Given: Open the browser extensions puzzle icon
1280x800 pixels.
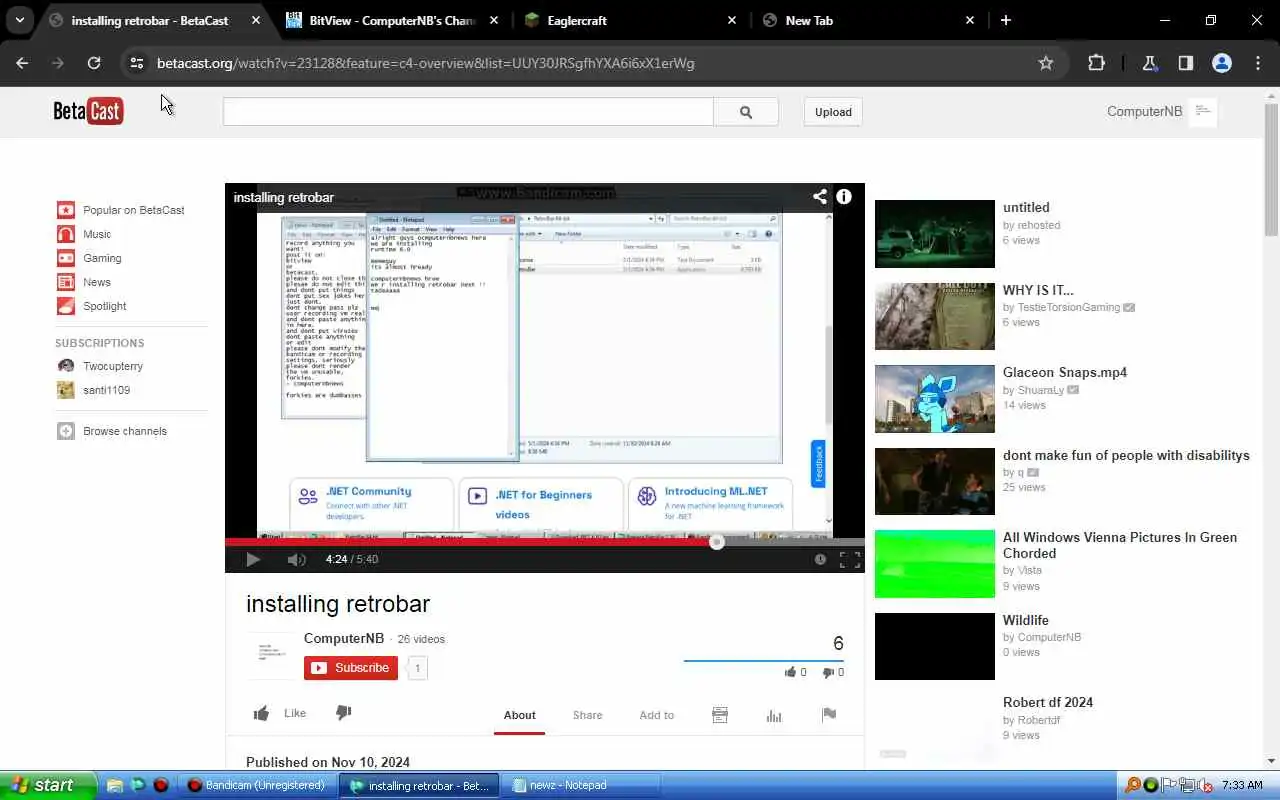Looking at the screenshot, I should point(1096,63).
